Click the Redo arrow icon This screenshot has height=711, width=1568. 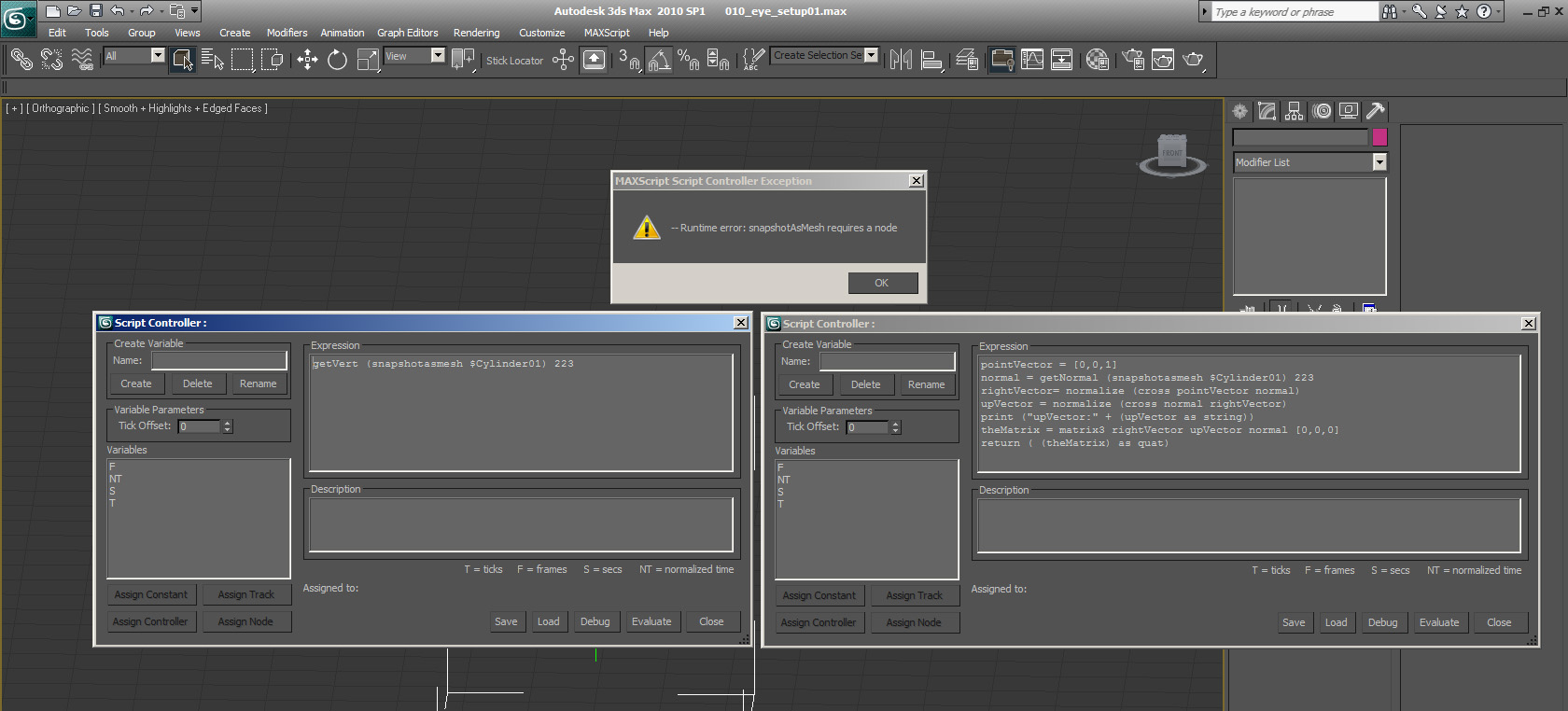[x=147, y=11]
